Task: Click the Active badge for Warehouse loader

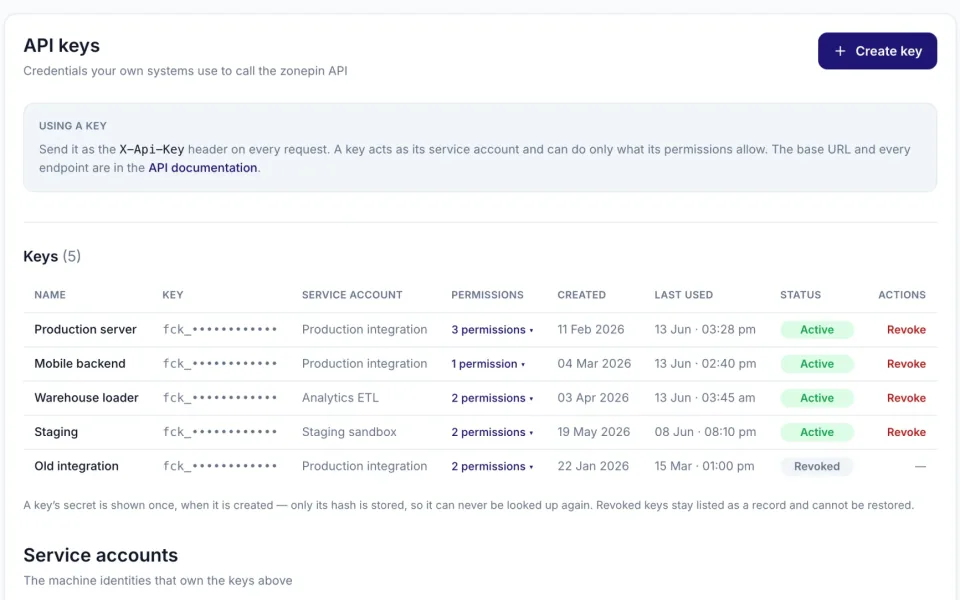Action: point(817,398)
